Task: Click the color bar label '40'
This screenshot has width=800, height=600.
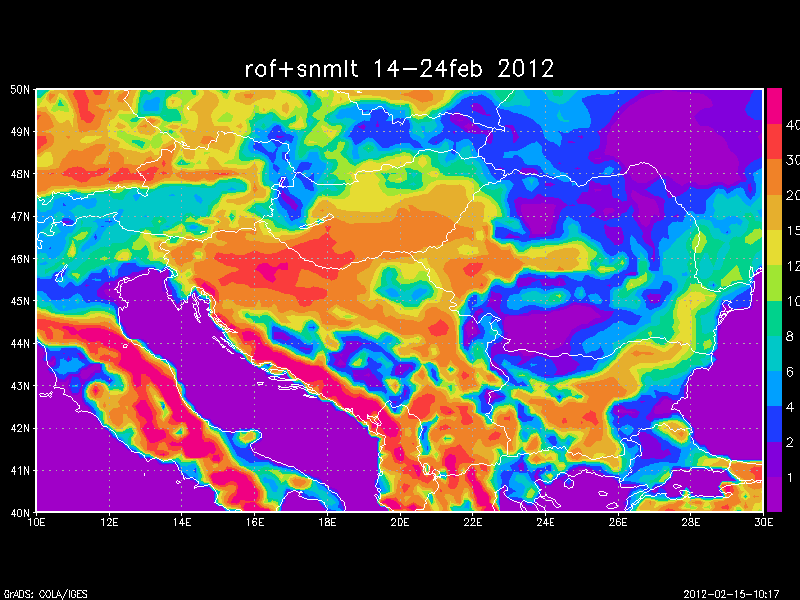Action: [793, 125]
